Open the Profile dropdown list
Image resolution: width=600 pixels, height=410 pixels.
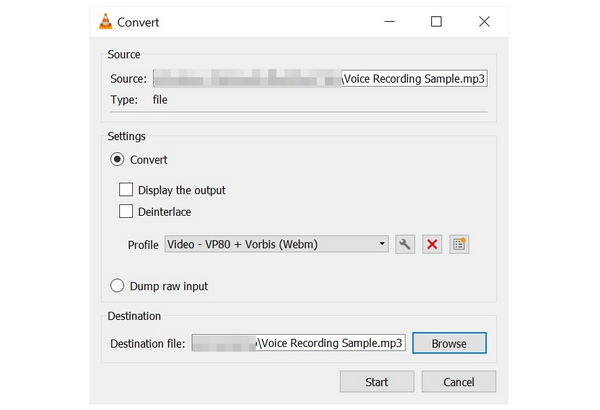[276, 244]
